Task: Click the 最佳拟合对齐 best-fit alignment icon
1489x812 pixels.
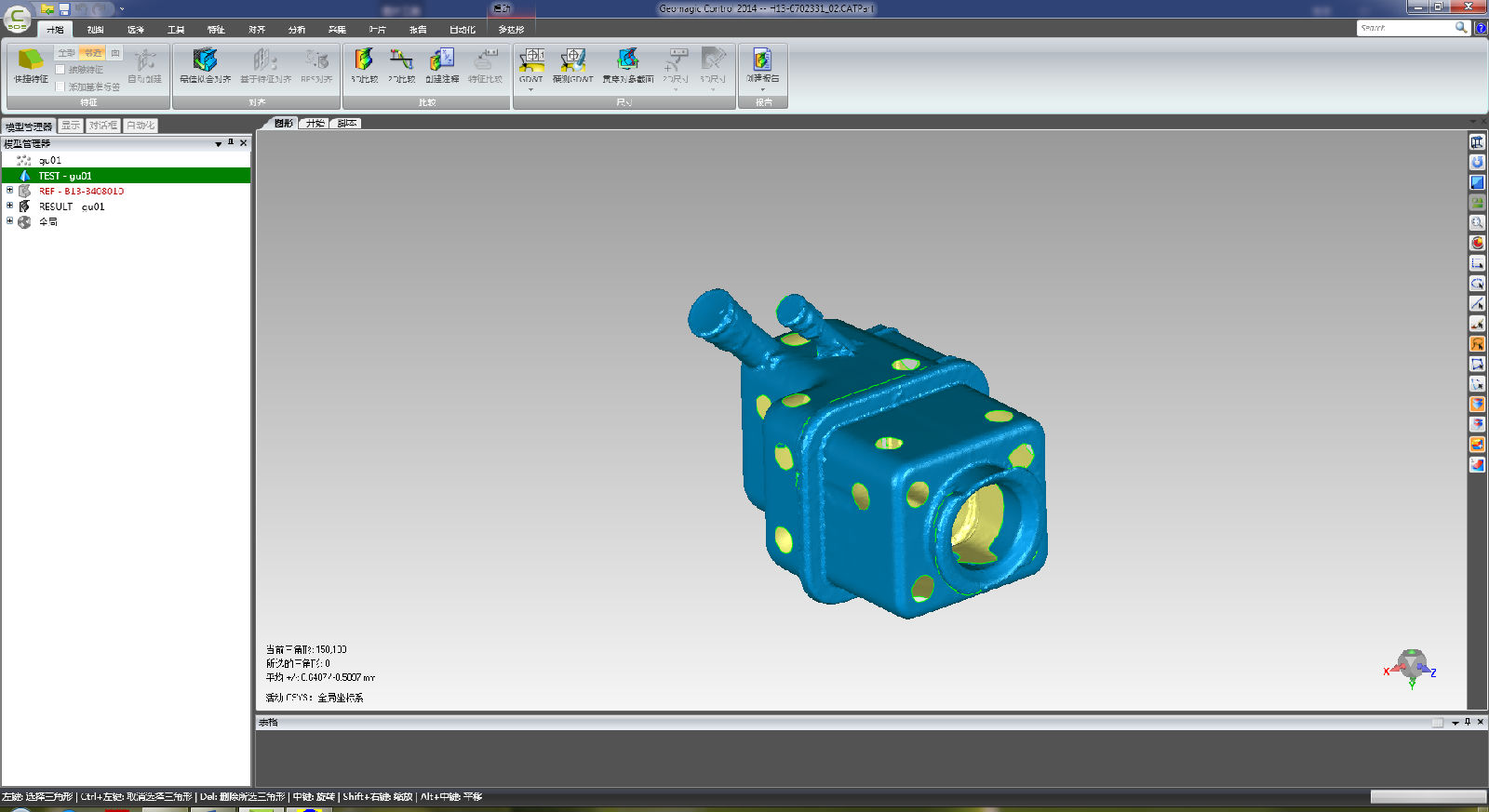Action: (205, 63)
